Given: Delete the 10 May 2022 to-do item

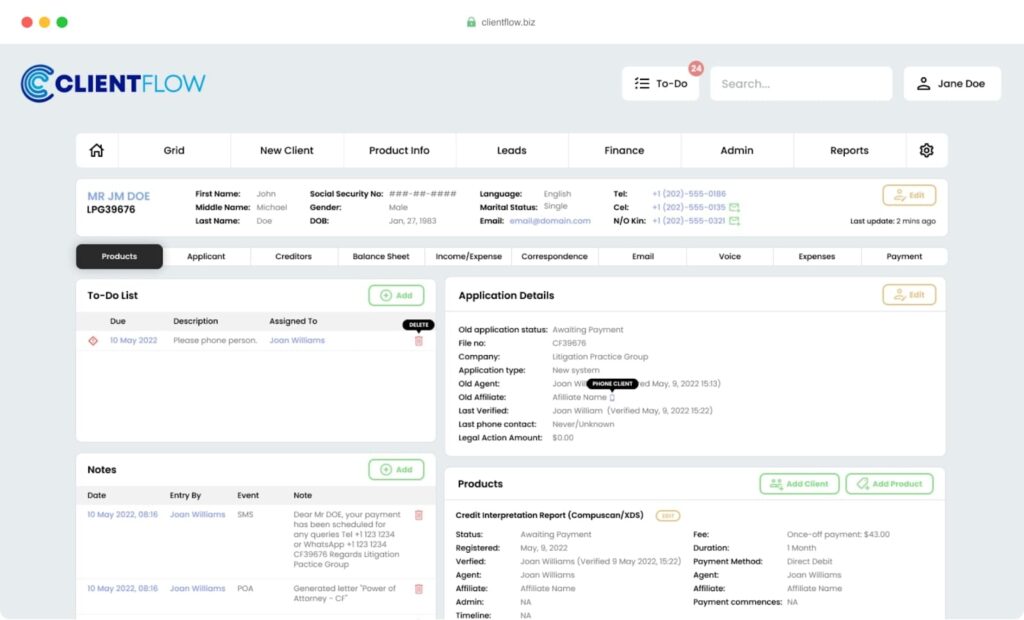Looking at the screenshot, I should [419, 341].
